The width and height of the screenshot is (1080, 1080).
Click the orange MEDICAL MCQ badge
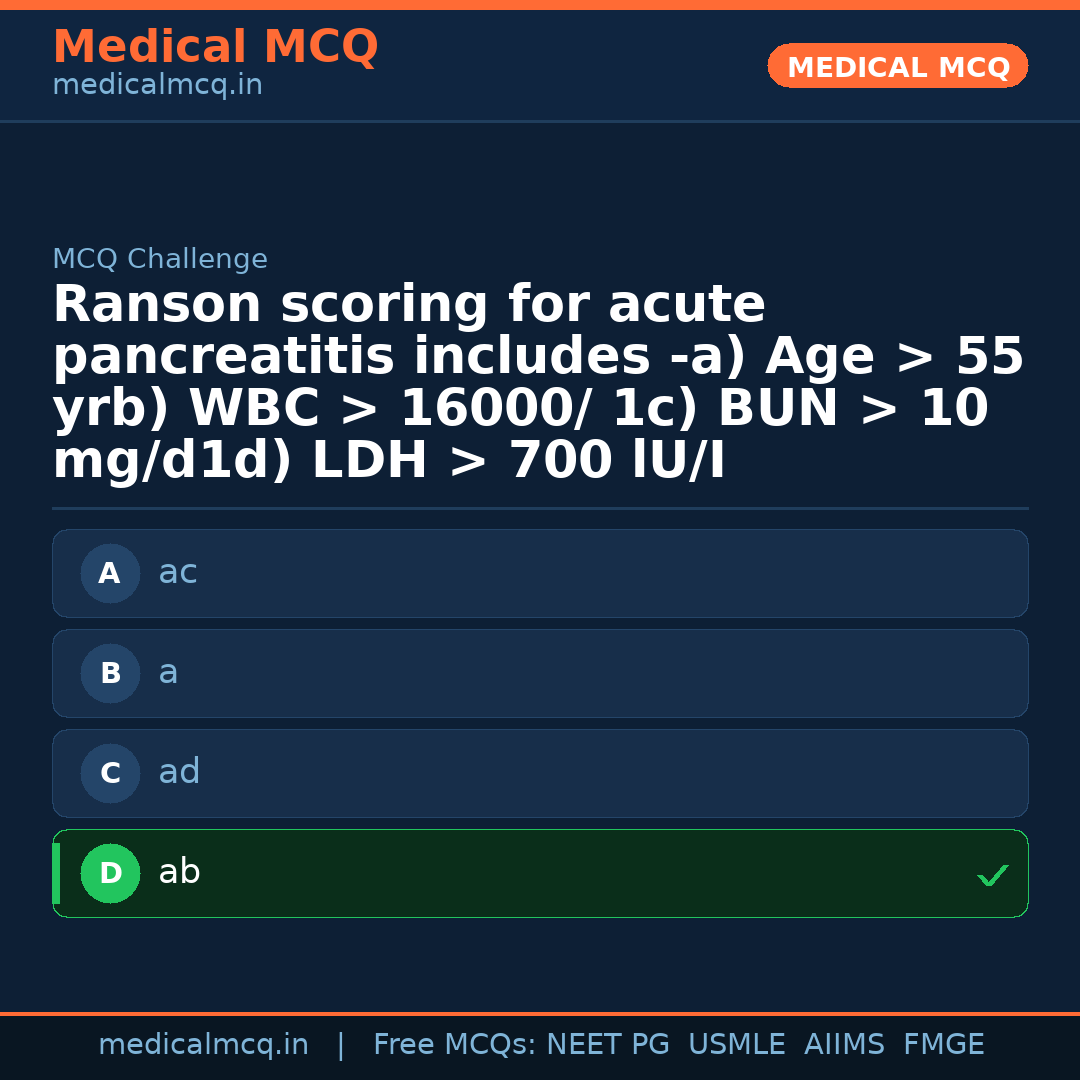click(x=897, y=66)
